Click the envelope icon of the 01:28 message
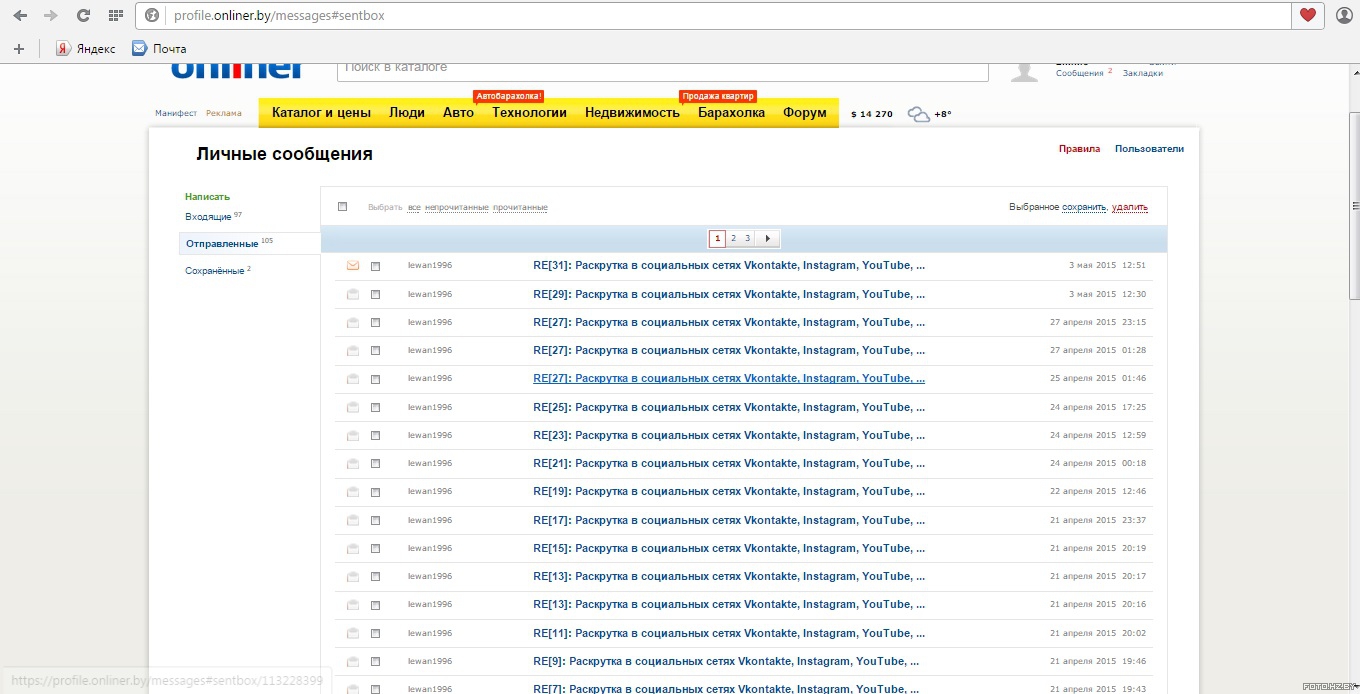1360x694 pixels. click(352, 350)
